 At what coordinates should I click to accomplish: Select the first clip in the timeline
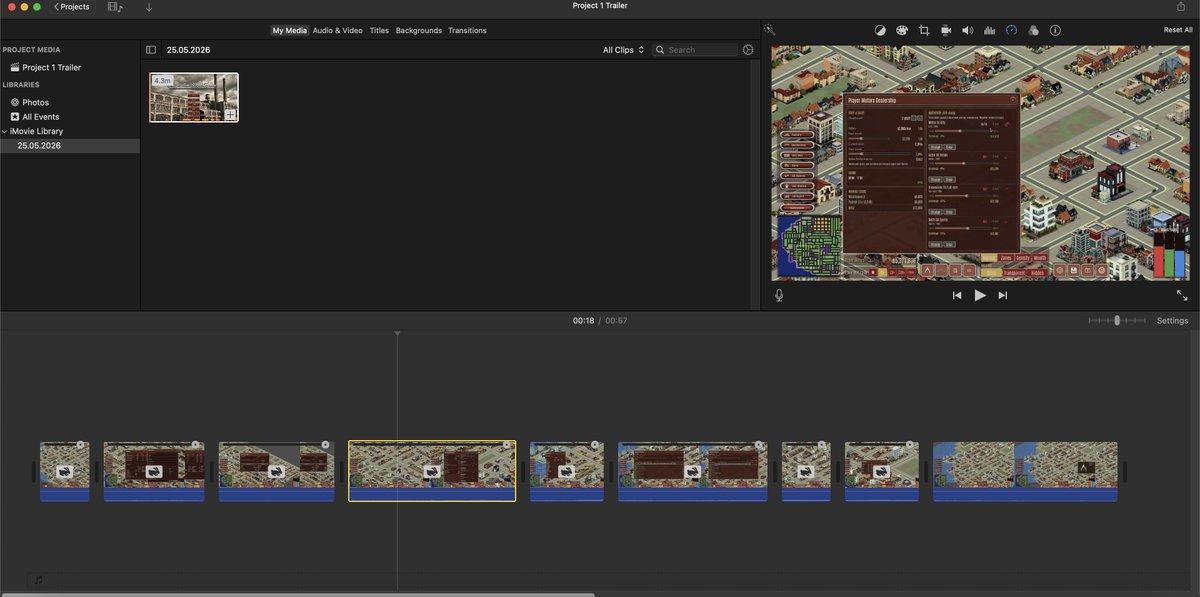click(65, 471)
